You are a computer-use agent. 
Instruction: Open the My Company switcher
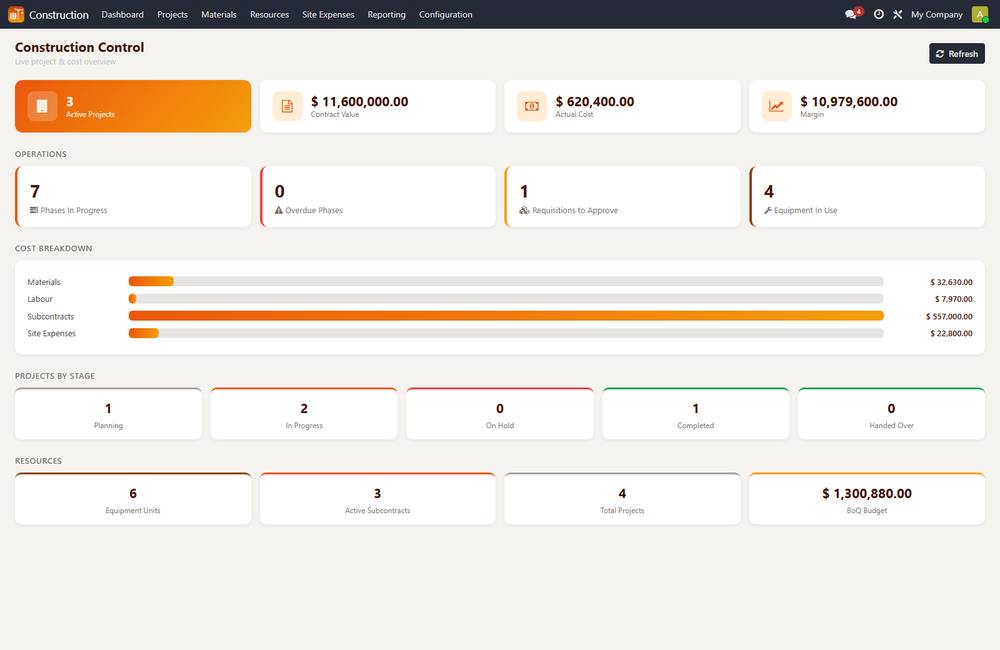coord(936,14)
